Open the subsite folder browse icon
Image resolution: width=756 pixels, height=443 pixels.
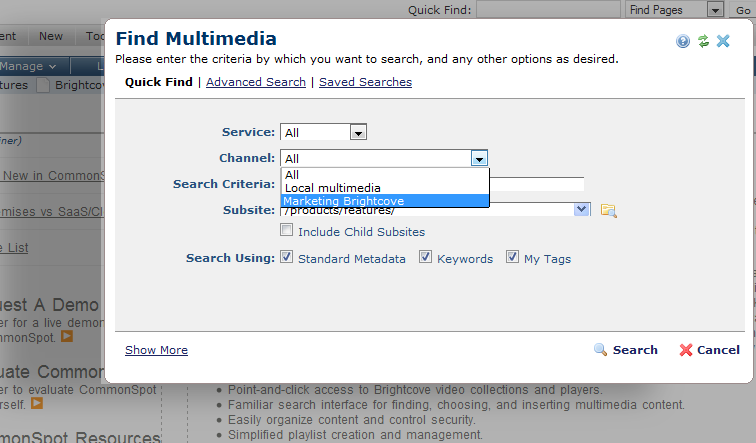(x=608, y=211)
